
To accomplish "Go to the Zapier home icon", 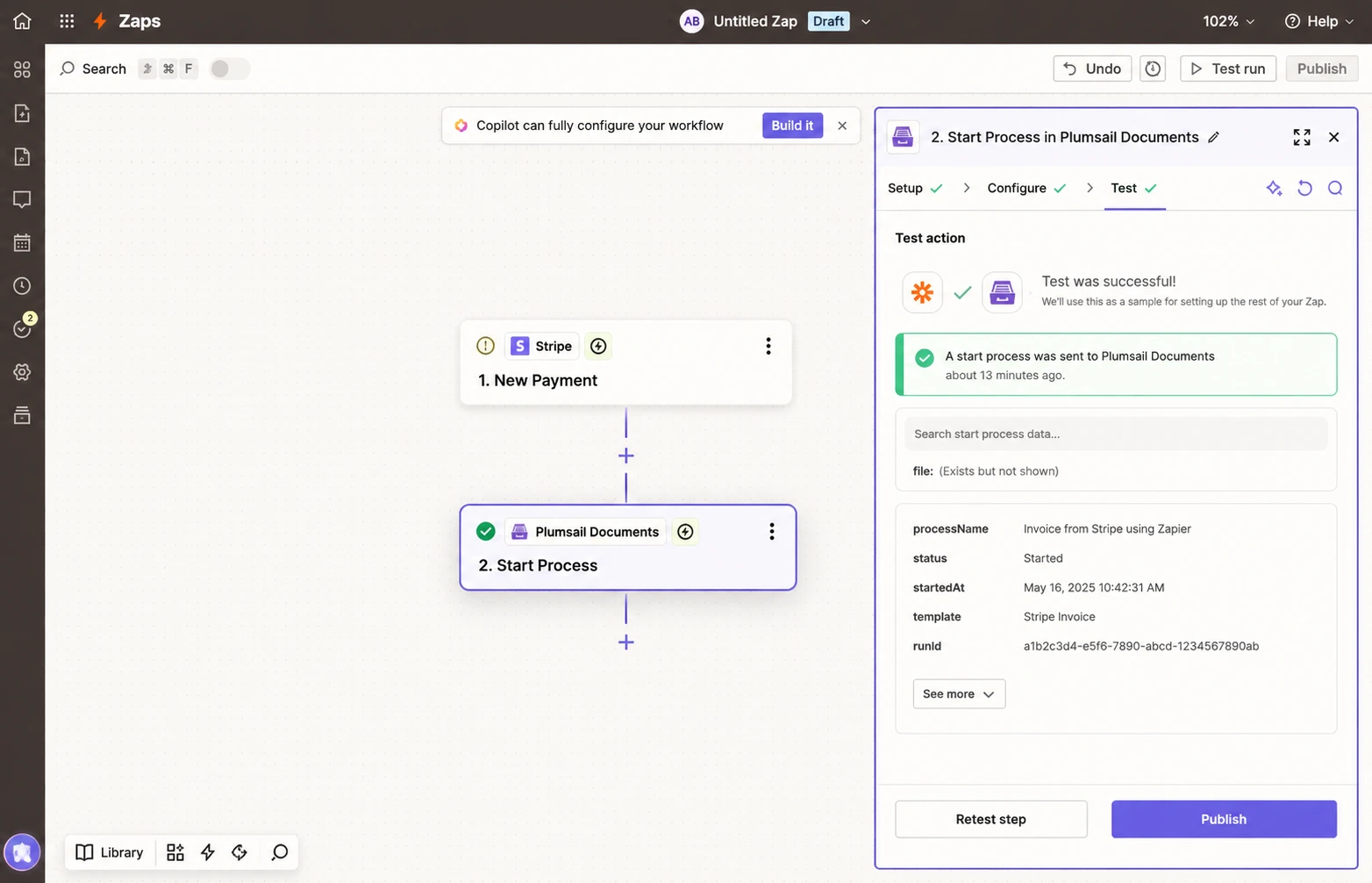I will click(x=22, y=21).
